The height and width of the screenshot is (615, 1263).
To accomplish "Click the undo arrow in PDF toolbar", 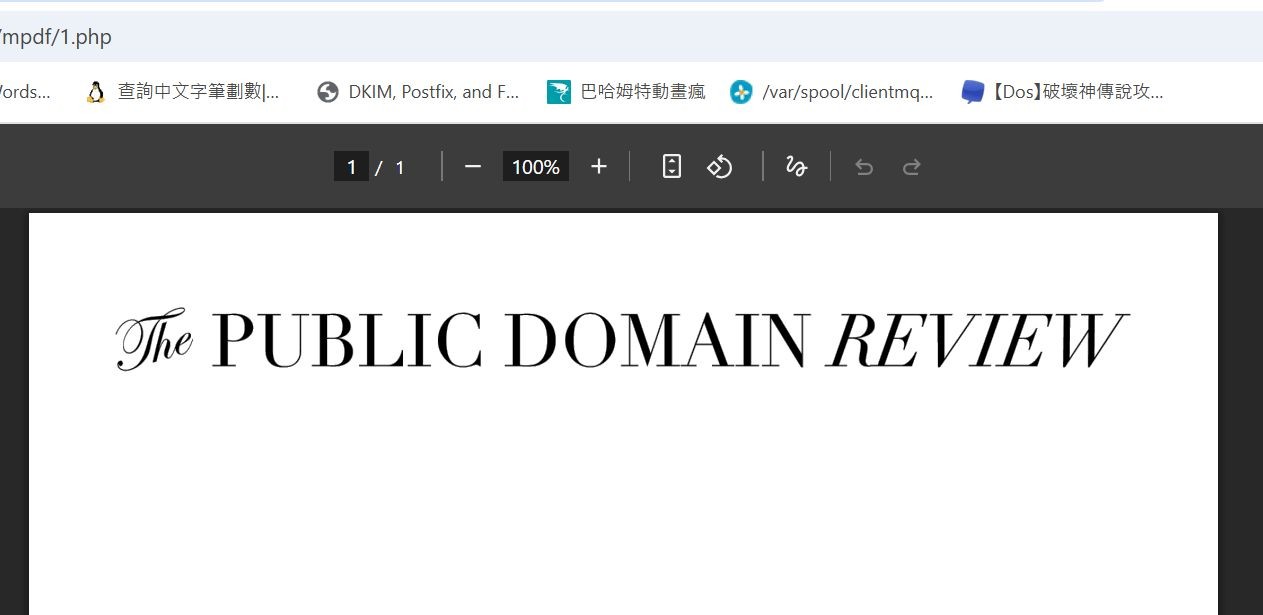I will point(864,167).
